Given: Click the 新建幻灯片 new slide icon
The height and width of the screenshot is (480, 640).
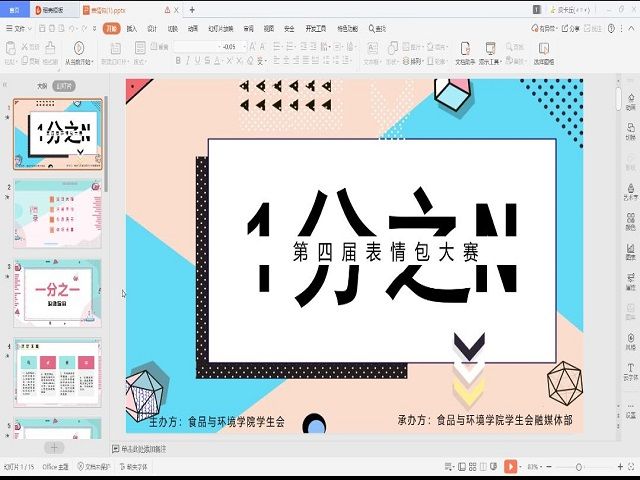Looking at the screenshot, I should point(116,49).
